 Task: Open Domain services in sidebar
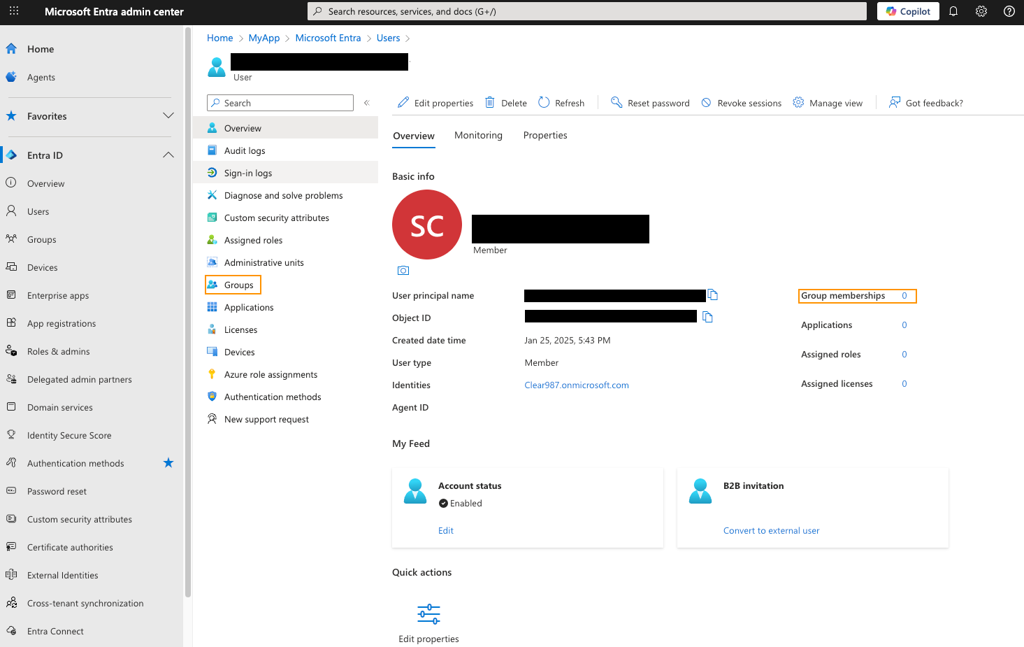[60, 407]
